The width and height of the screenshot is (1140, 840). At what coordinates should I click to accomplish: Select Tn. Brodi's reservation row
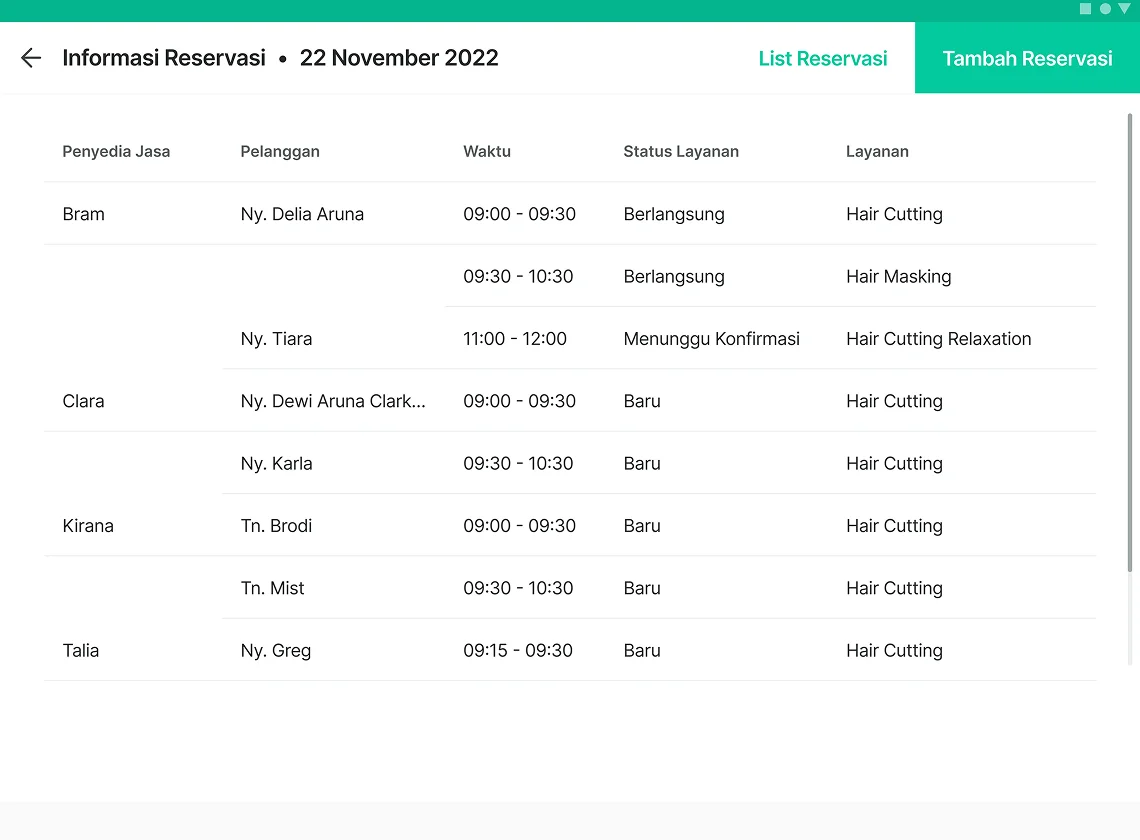570,526
